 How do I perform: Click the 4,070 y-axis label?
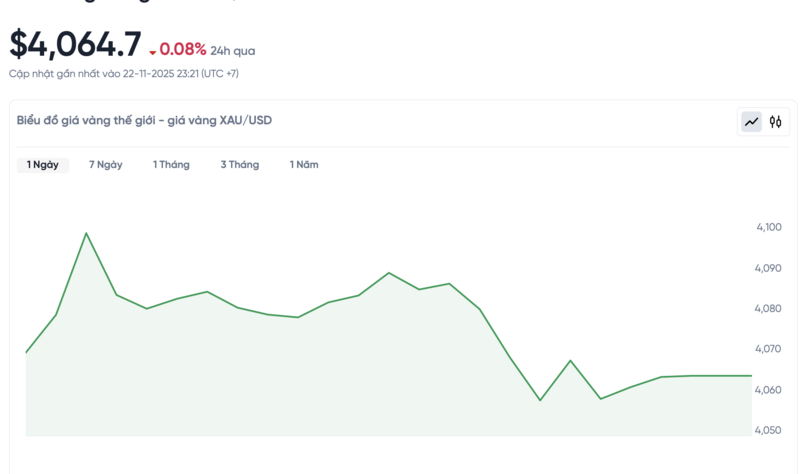[x=769, y=349]
